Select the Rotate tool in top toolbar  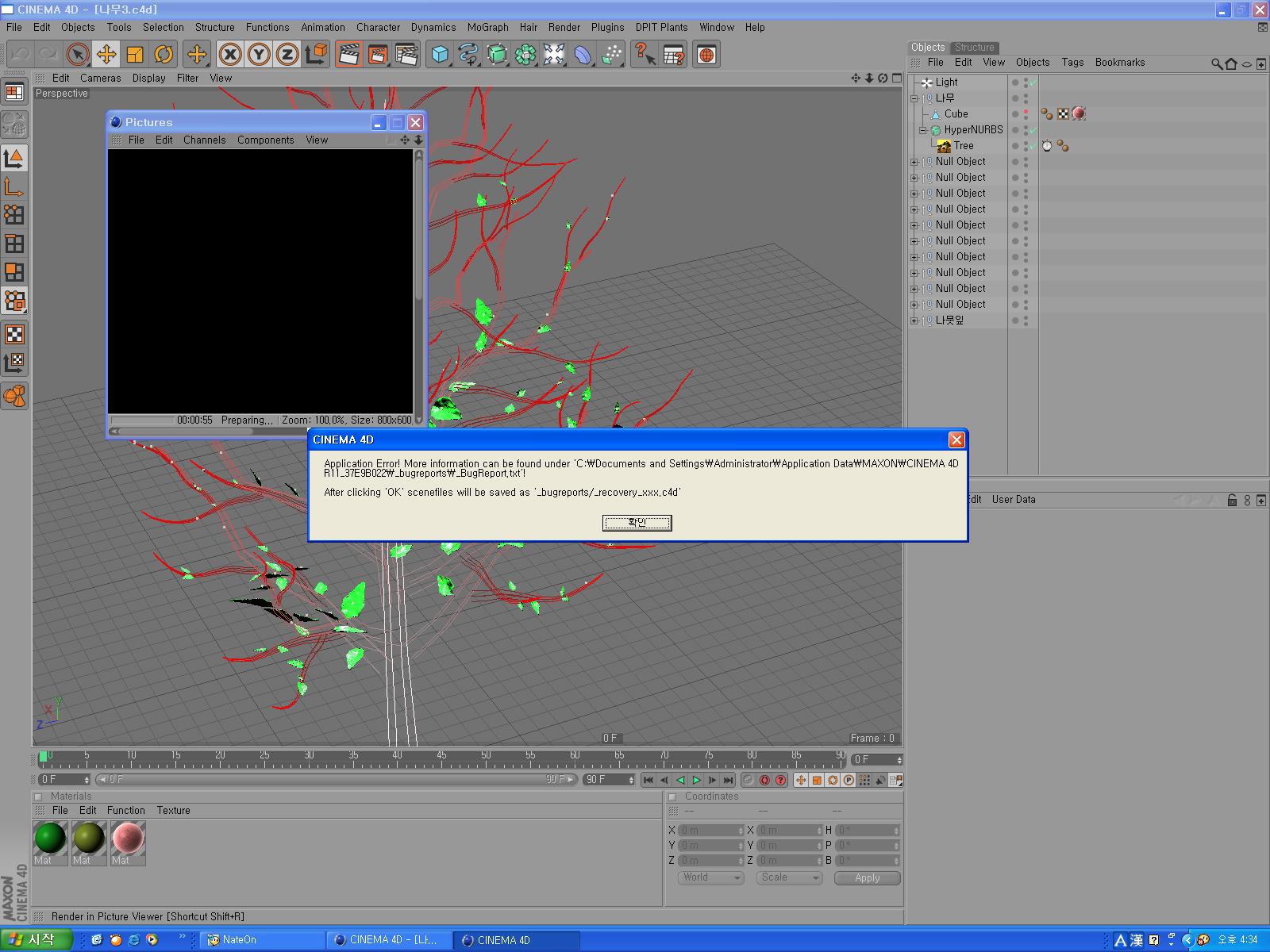tap(164, 55)
